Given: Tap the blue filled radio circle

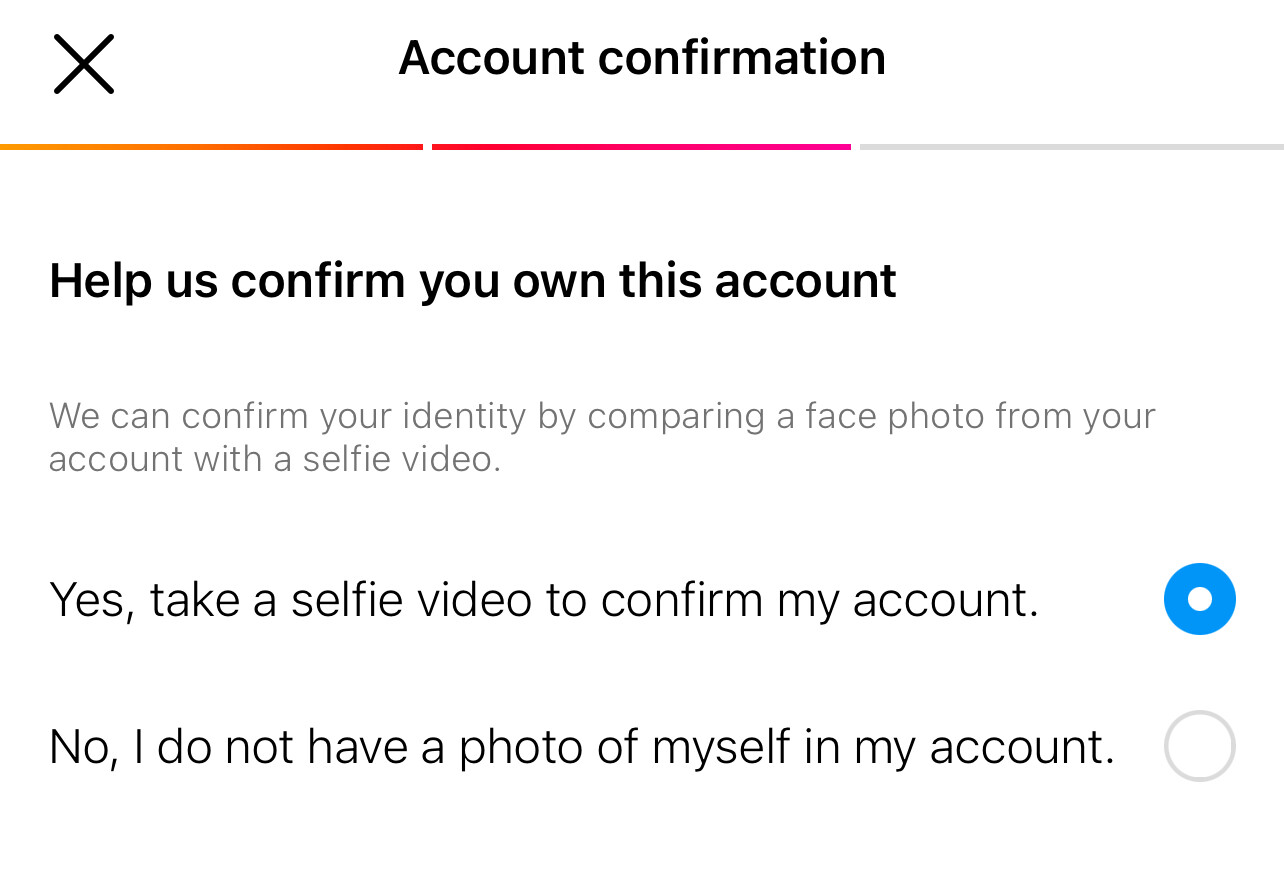Looking at the screenshot, I should point(1199,599).
